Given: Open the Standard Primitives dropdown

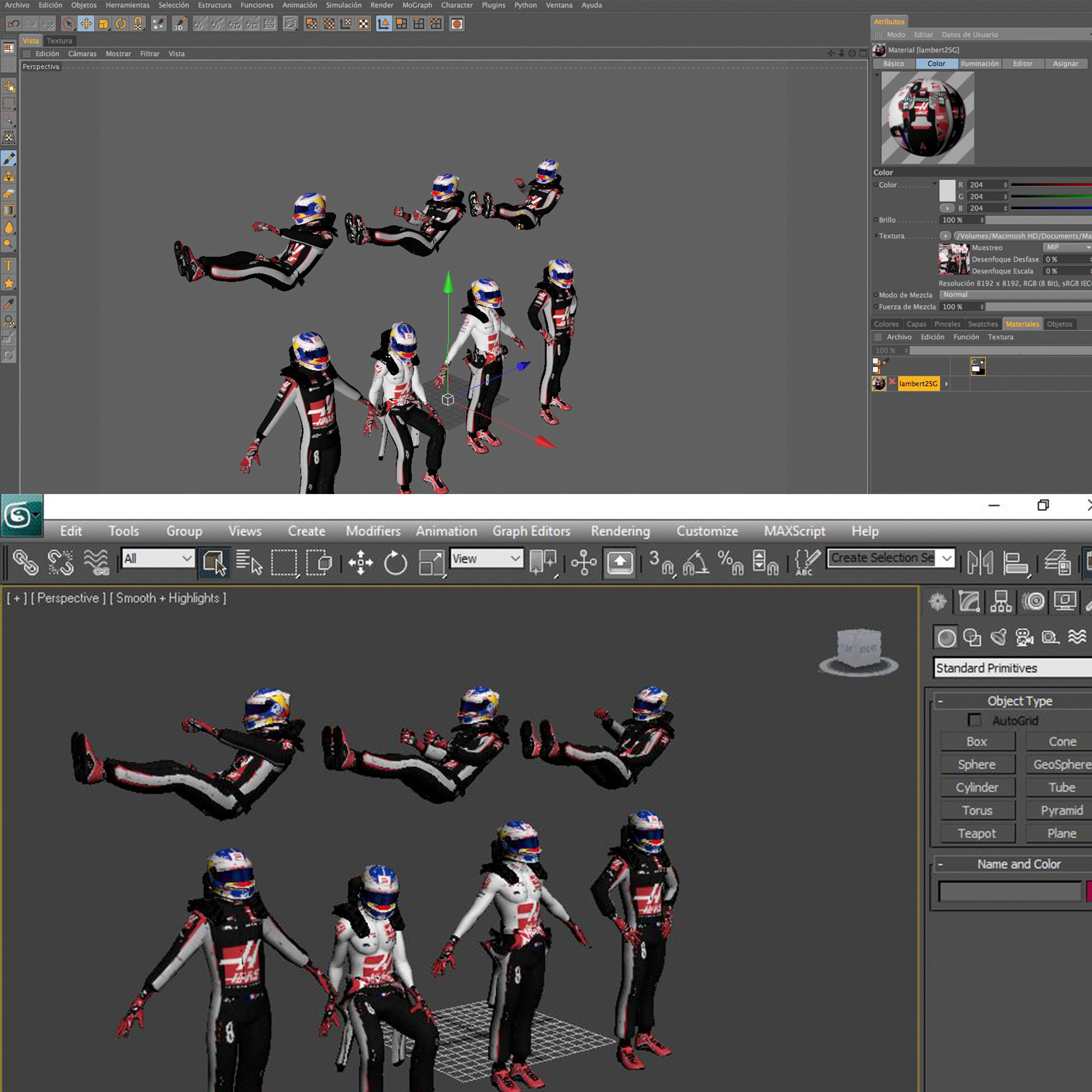Looking at the screenshot, I should (1013, 668).
